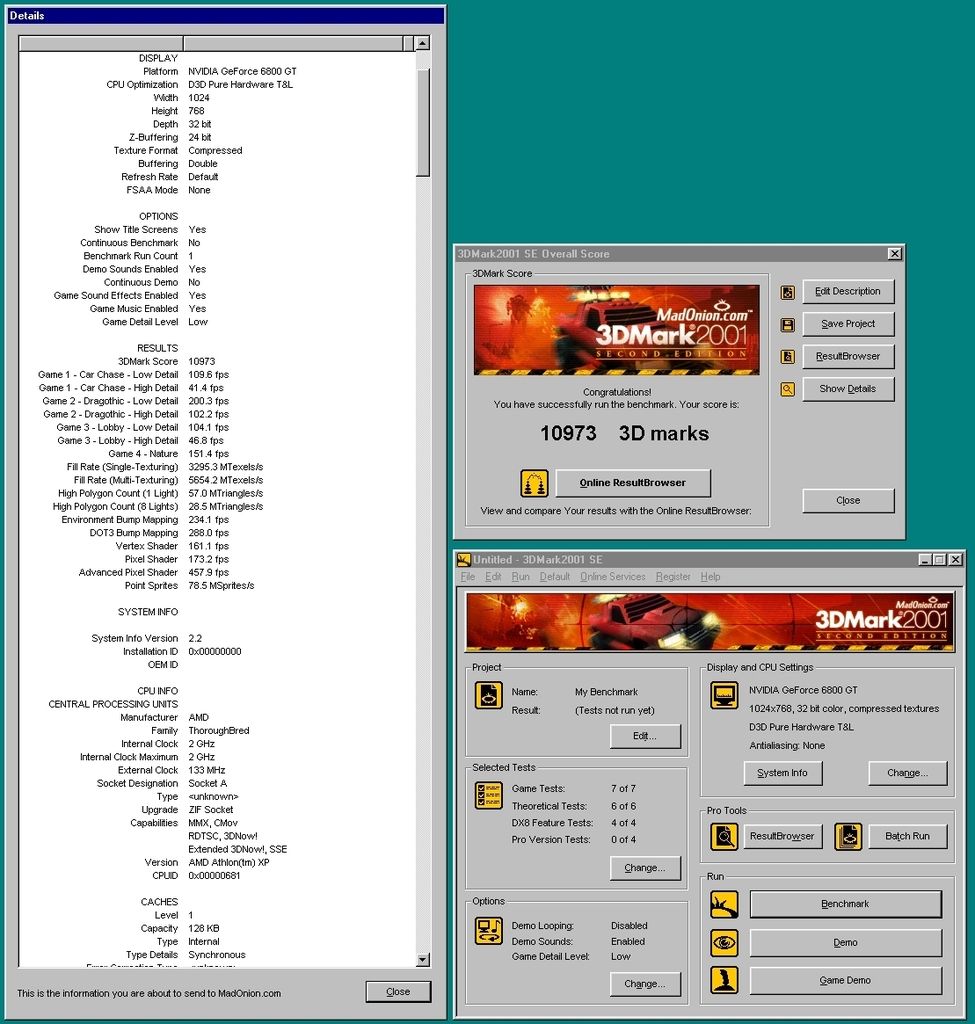Click the Selected Tests checklist icon
Screen dimensions: 975x1024
[x=489, y=795]
